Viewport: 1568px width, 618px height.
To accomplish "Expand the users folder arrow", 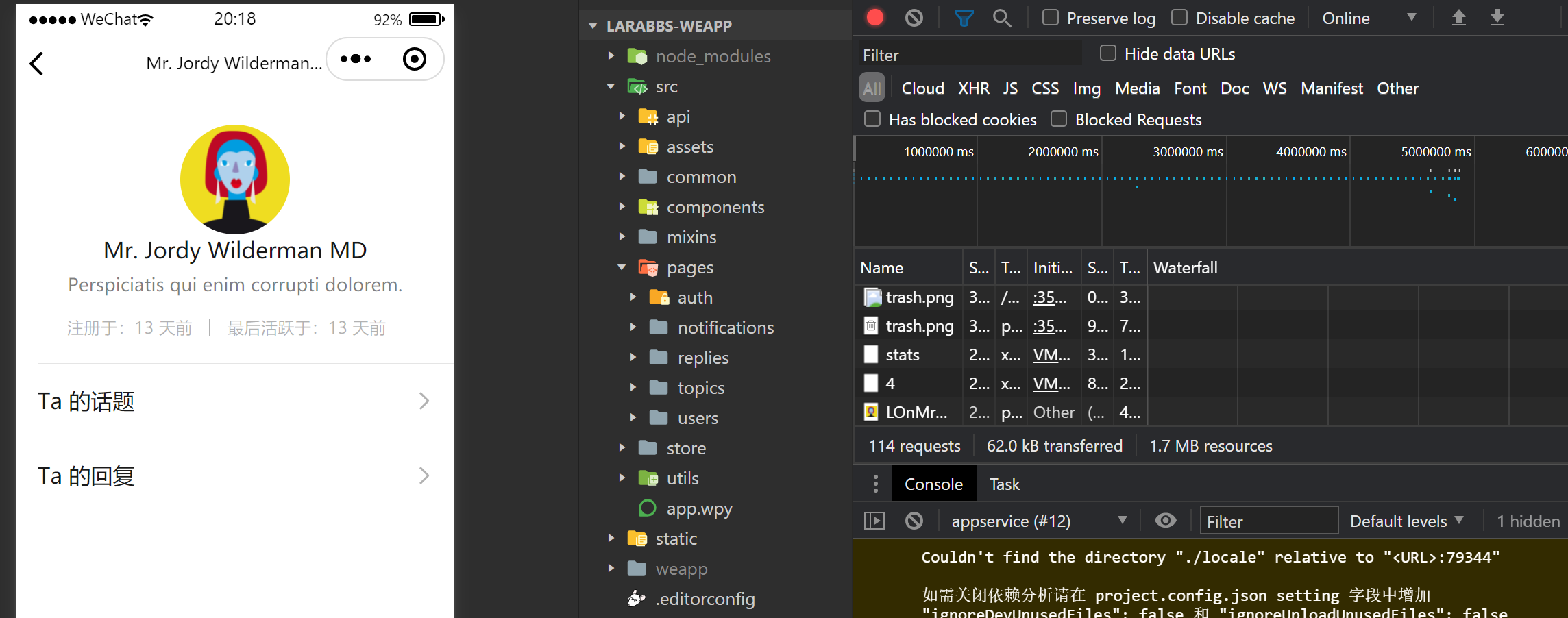I will [x=633, y=418].
